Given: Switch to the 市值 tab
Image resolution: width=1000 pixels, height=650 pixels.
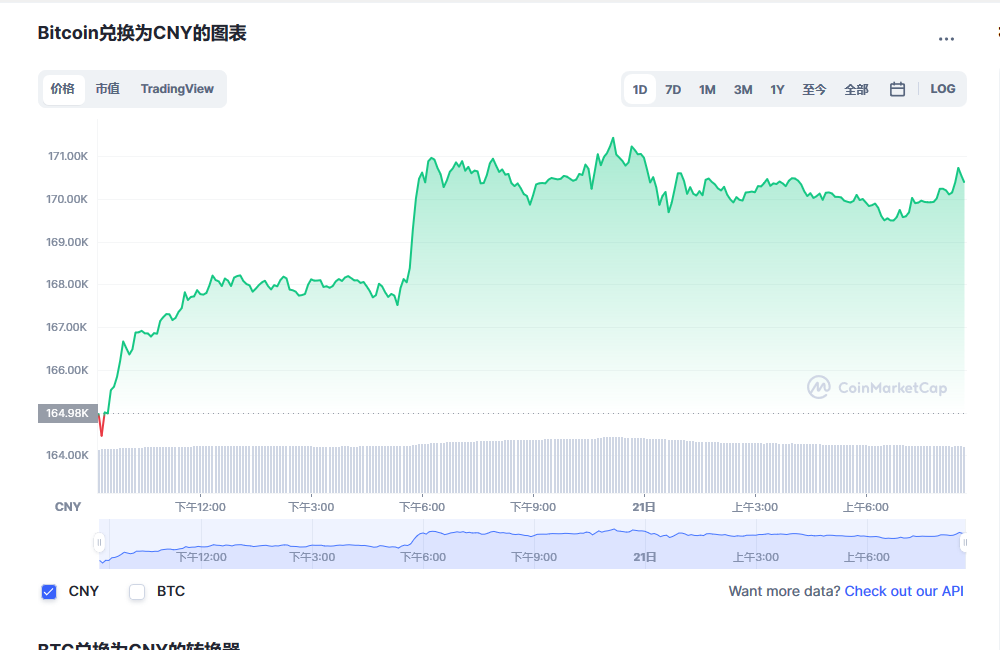Looking at the screenshot, I should [107, 89].
